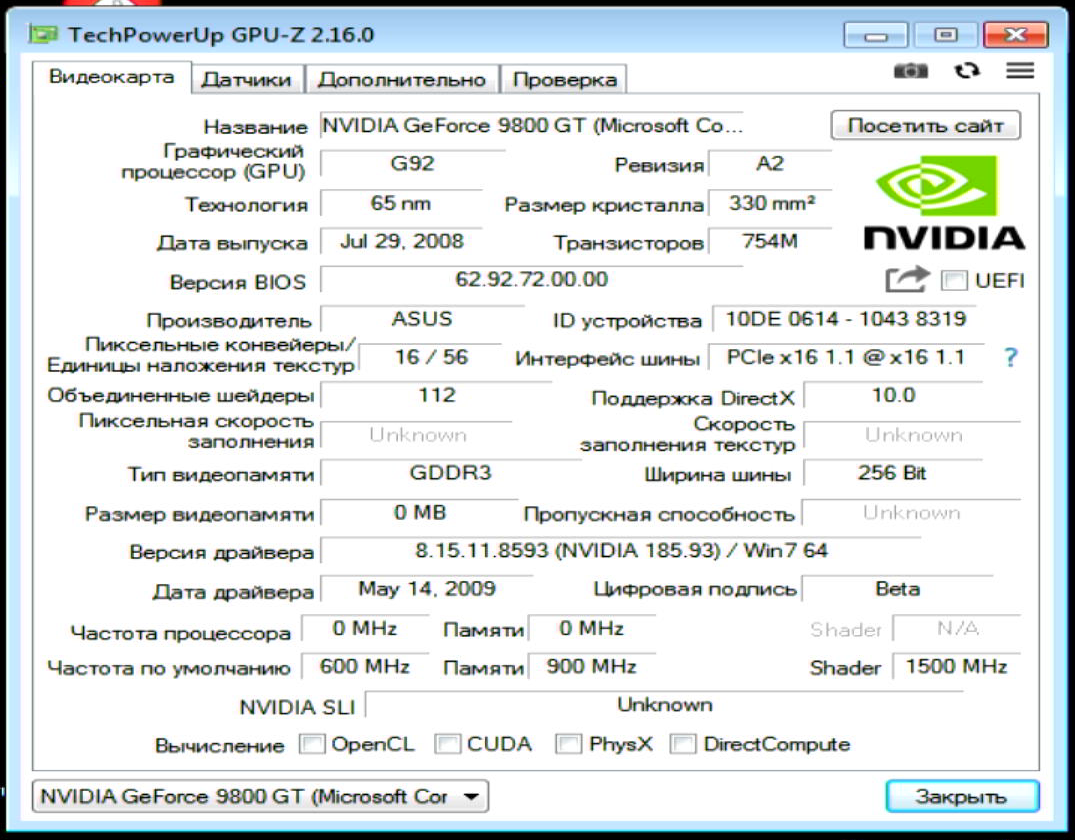Take a screenshot with the camera icon
The image size is (1075, 840).
click(910, 71)
